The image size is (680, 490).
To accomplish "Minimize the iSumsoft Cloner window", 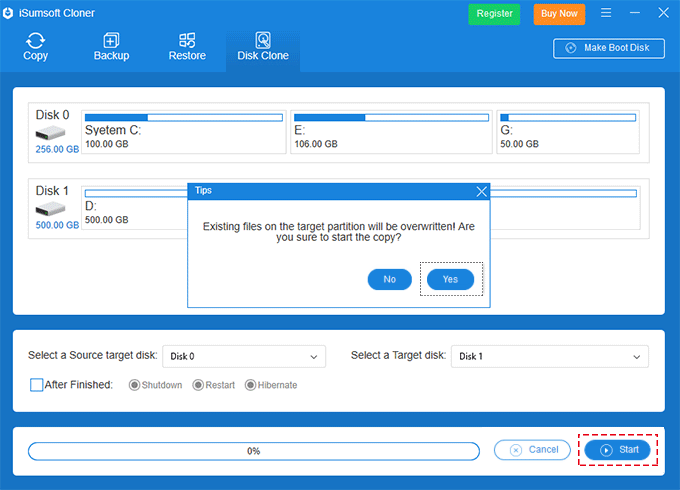I will coord(634,13).
